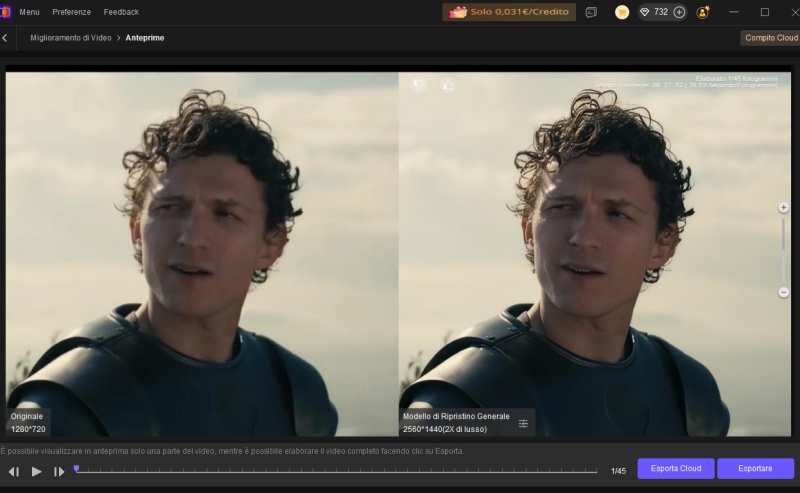Click the vertical zoom slider track

tap(783, 250)
